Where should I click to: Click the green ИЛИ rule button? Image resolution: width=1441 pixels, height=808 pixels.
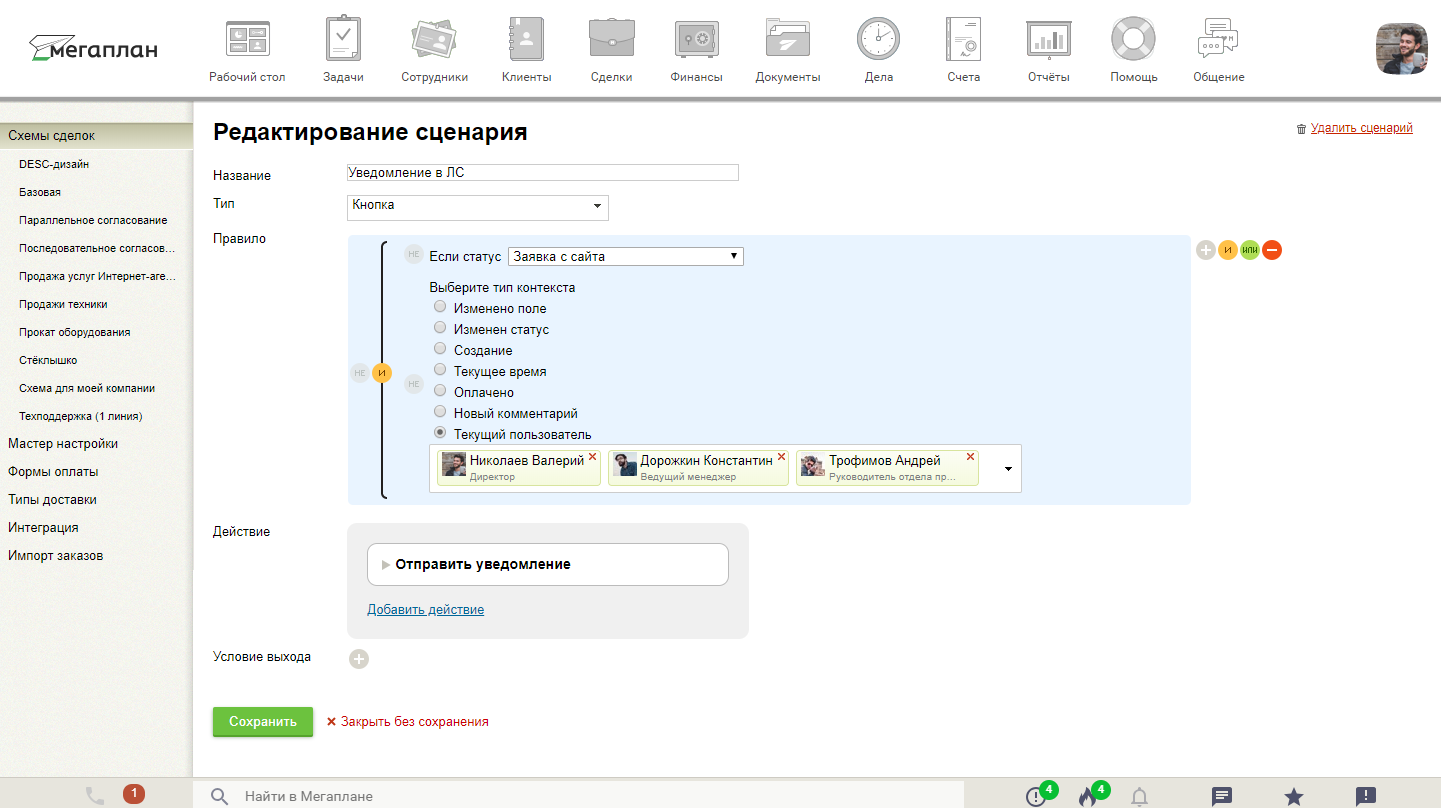(1250, 250)
